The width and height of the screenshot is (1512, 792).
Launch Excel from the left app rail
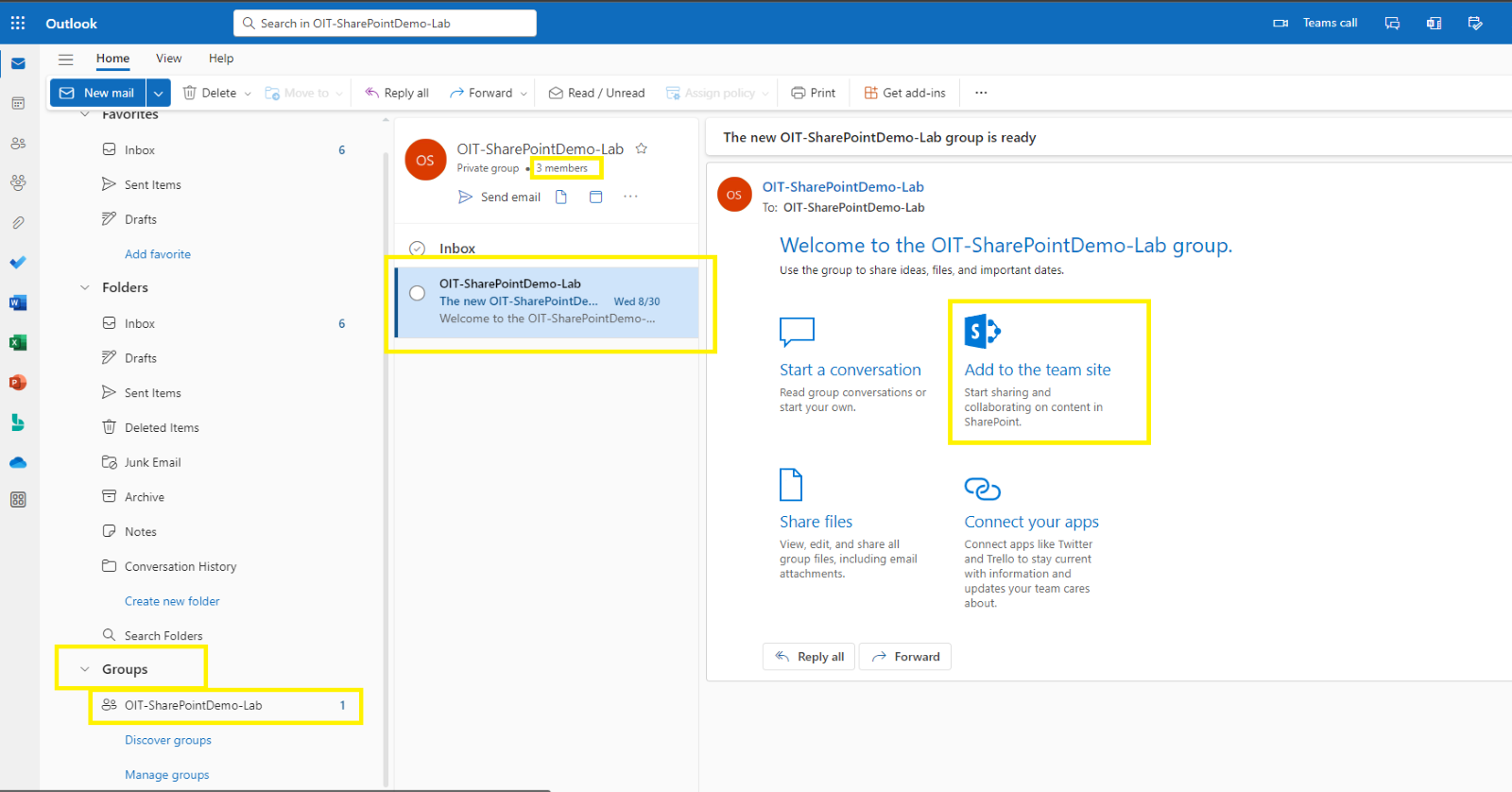tap(18, 342)
